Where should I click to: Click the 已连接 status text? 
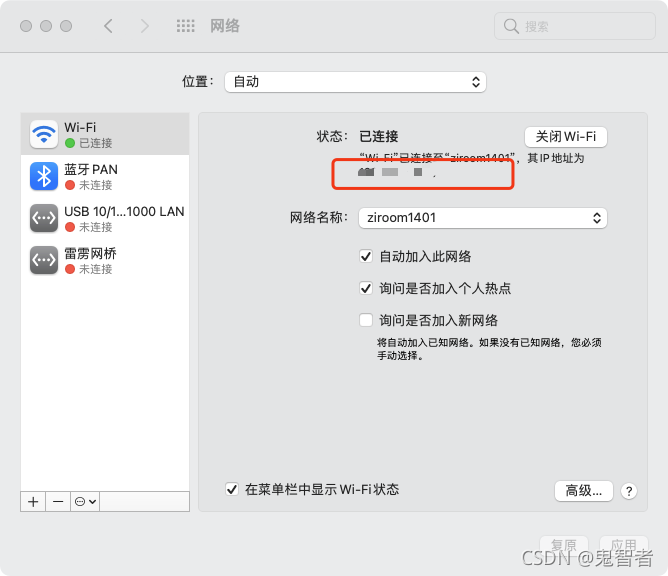379,136
